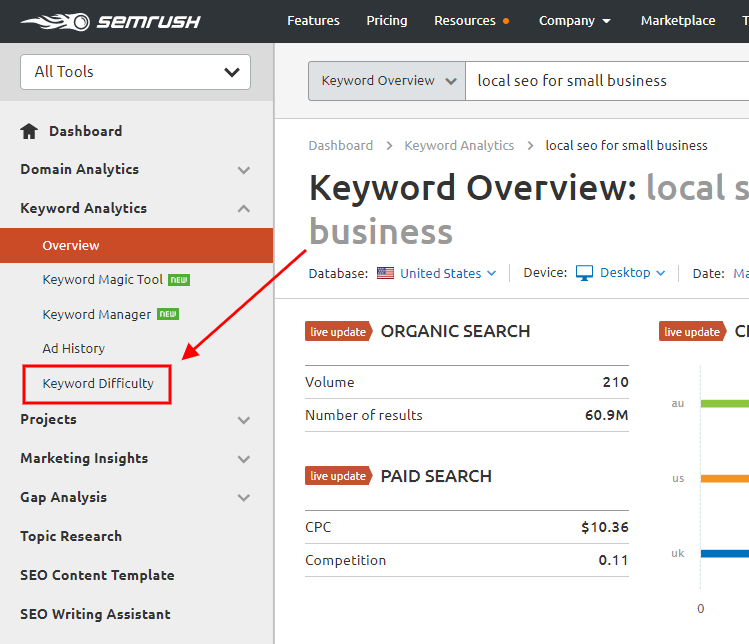The height and width of the screenshot is (644, 749).
Task: Click the Dashboard home icon
Action: click(29, 131)
